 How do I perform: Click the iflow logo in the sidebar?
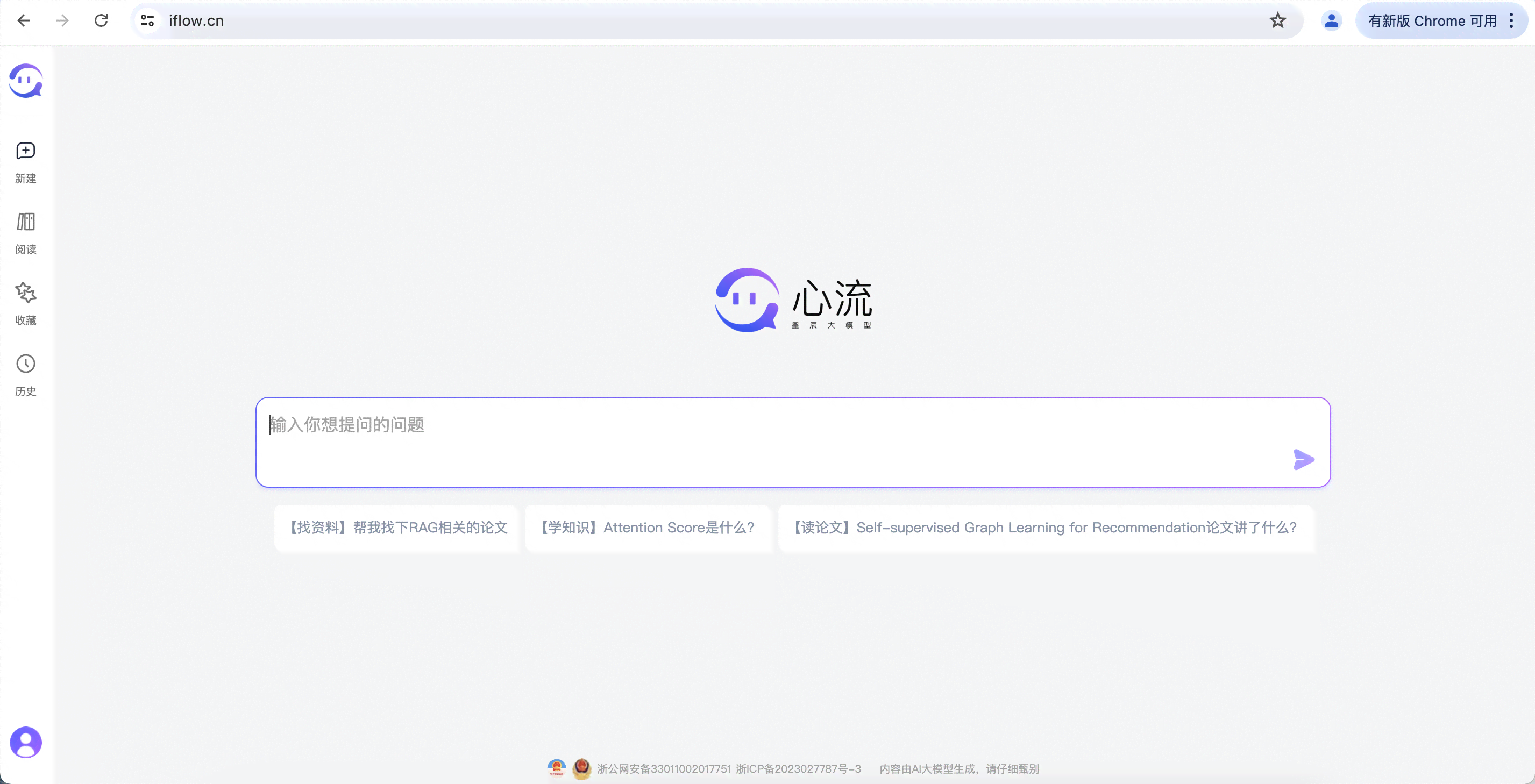(26, 81)
